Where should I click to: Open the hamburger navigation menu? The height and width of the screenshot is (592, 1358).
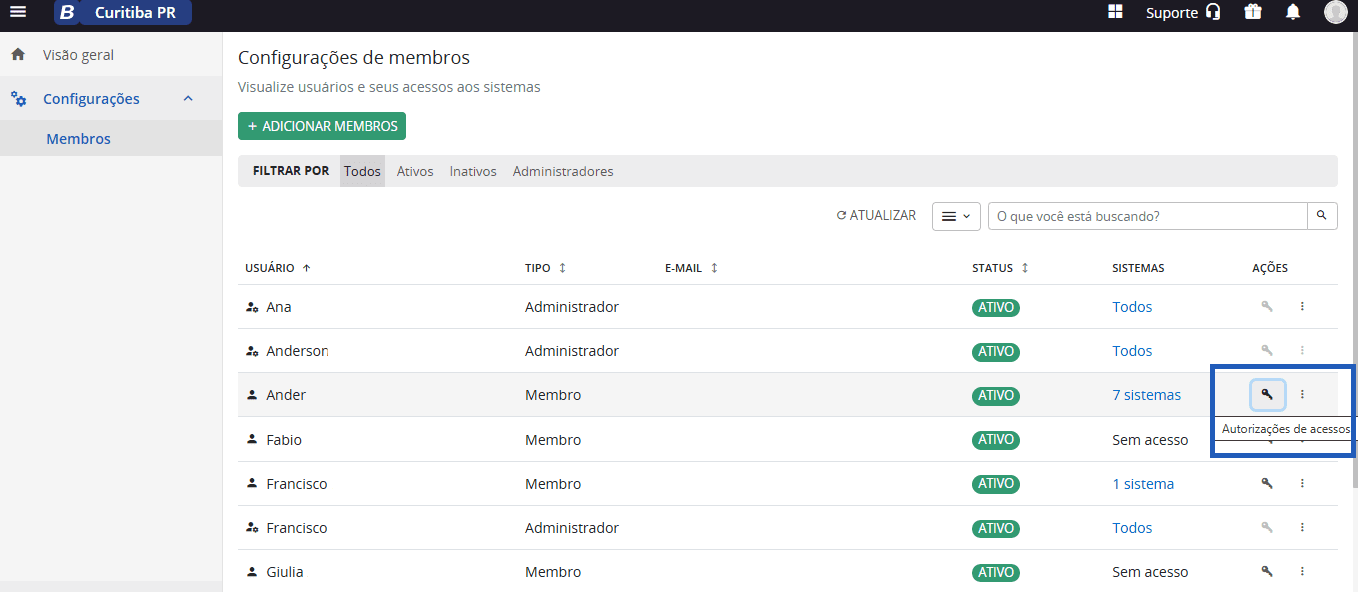18,12
